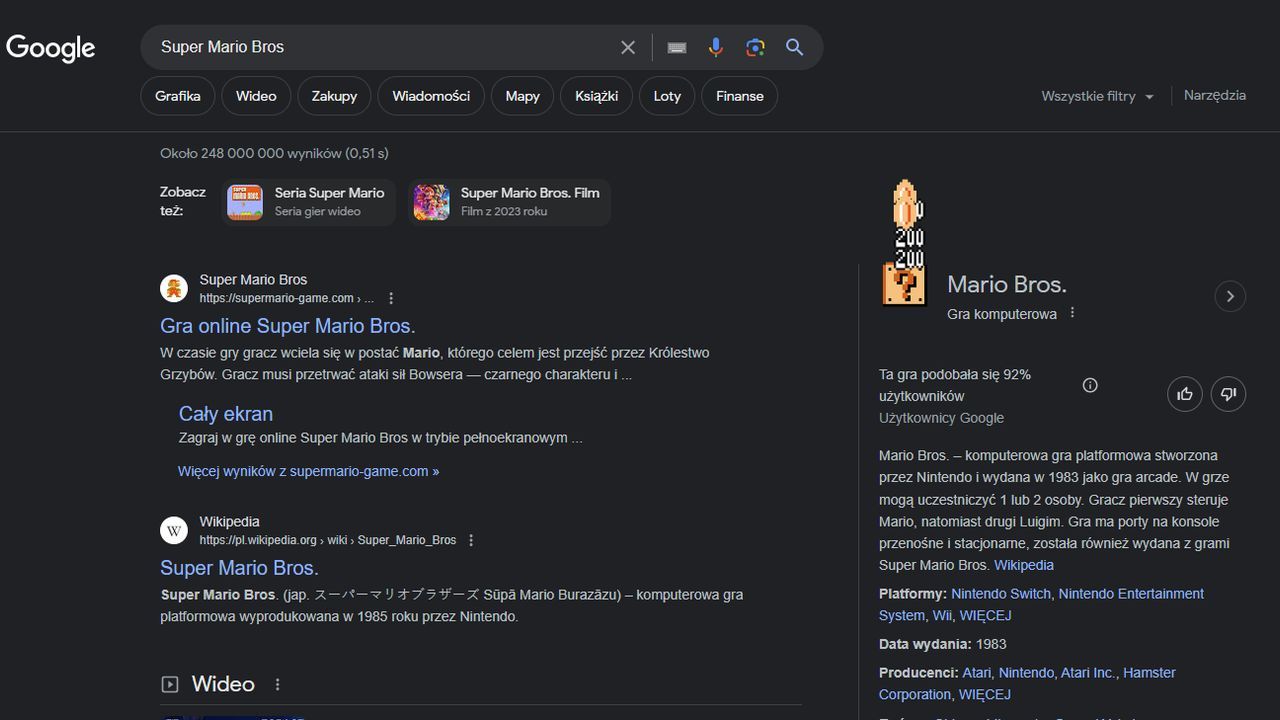Switch to the Loty tab
The height and width of the screenshot is (720, 1280).
coord(667,96)
